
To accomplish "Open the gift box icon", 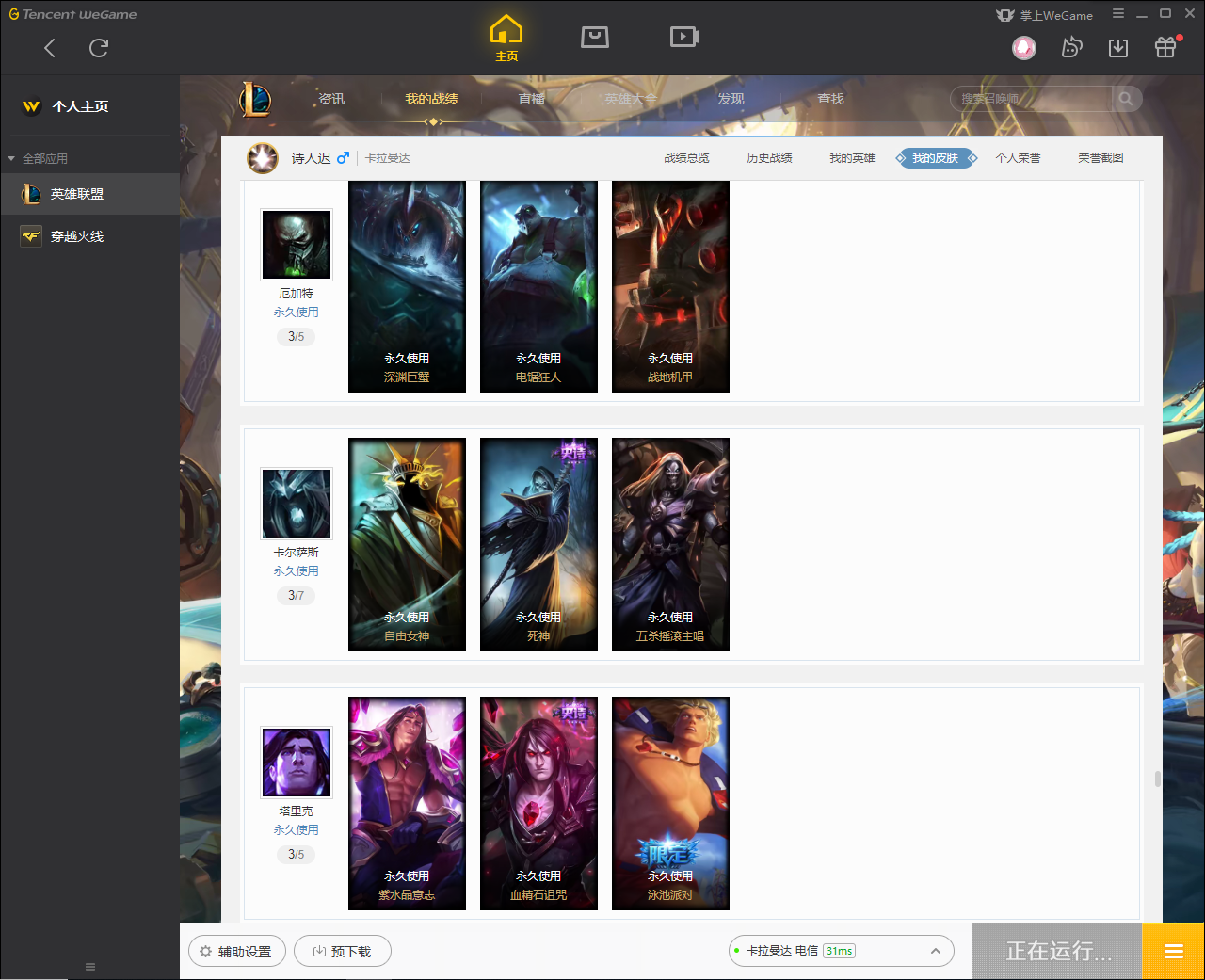I will click(1165, 47).
